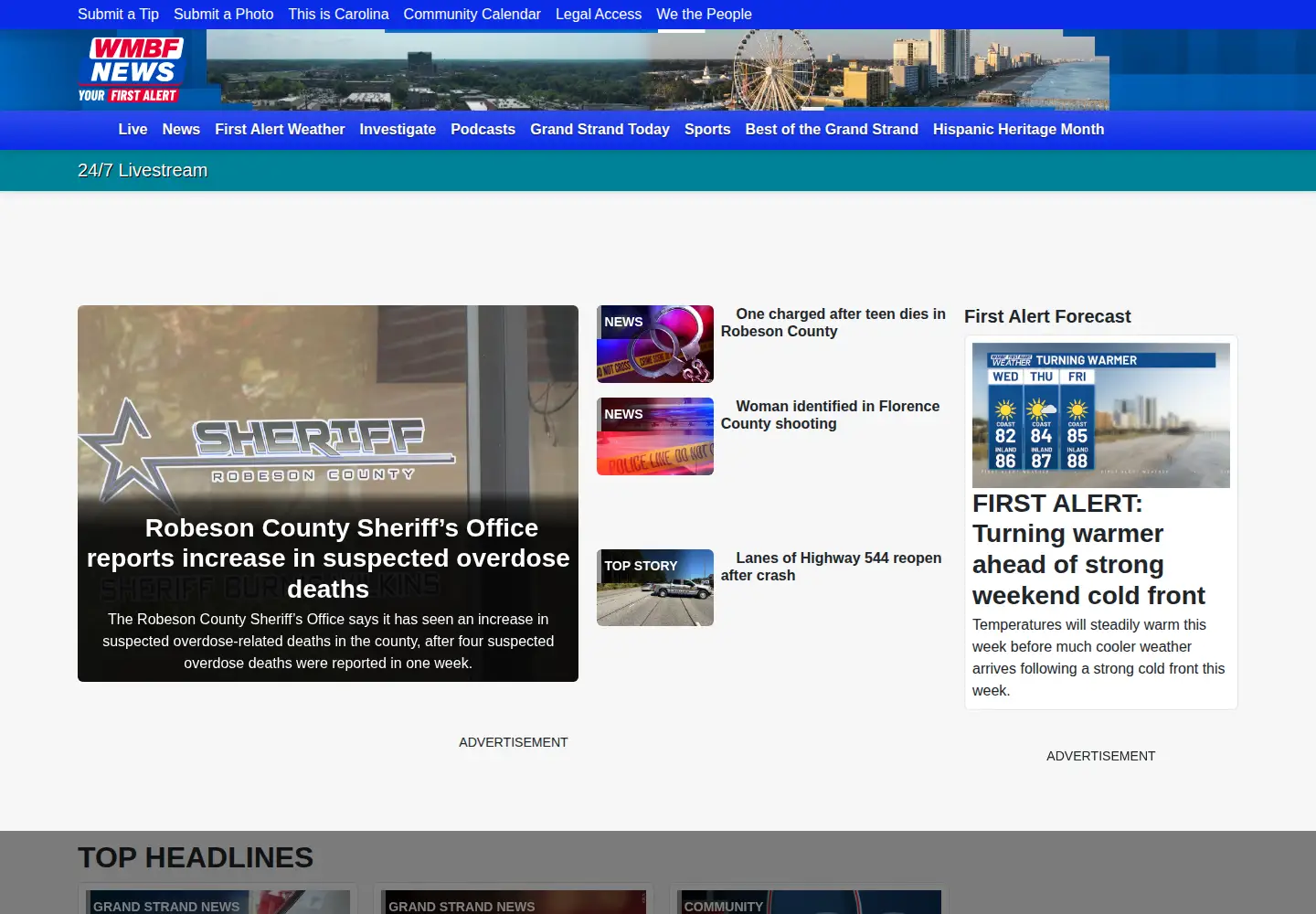Go to This is Carolina
The image size is (1316, 914).
tap(338, 15)
